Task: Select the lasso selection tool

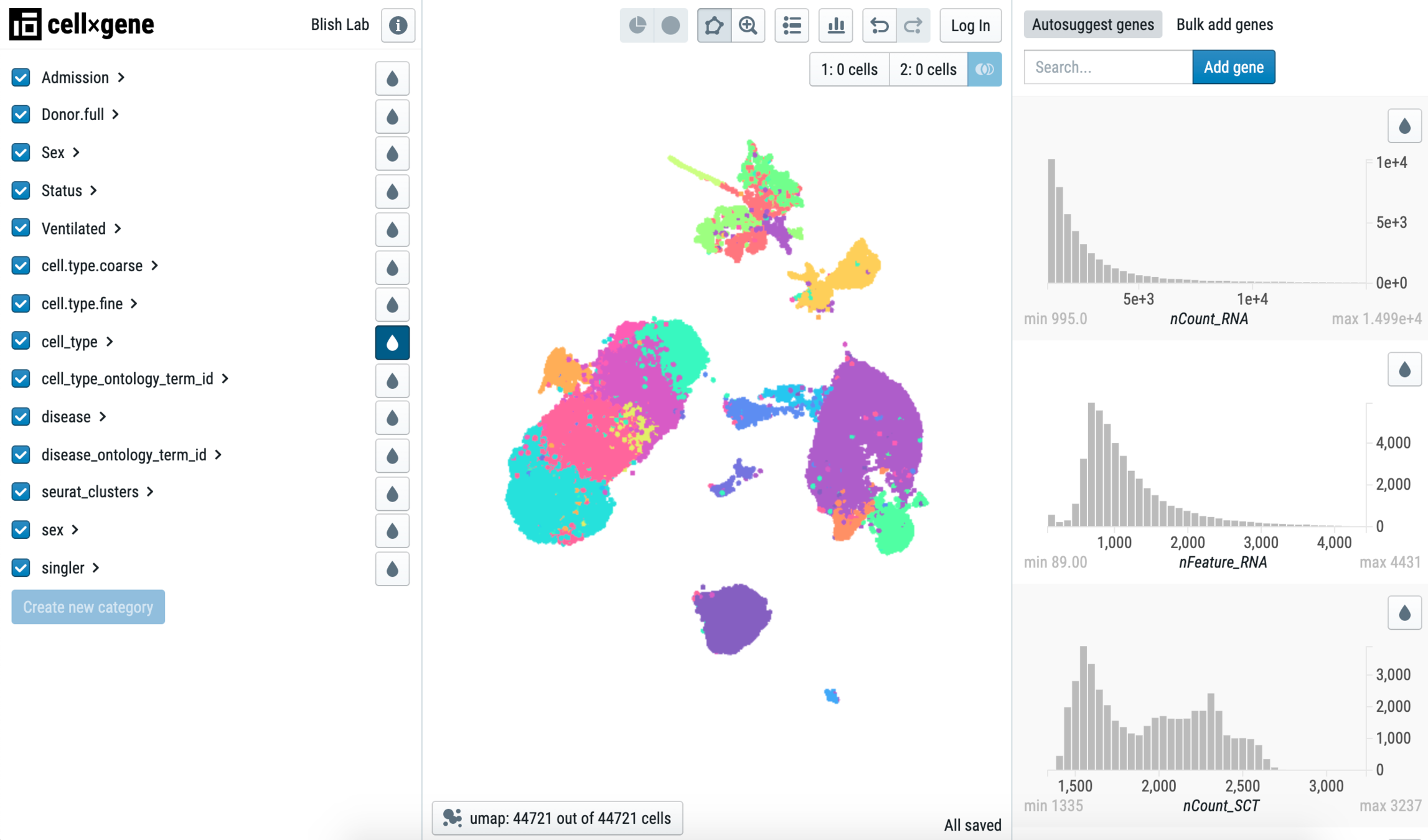Action: click(x=713, y=26)
